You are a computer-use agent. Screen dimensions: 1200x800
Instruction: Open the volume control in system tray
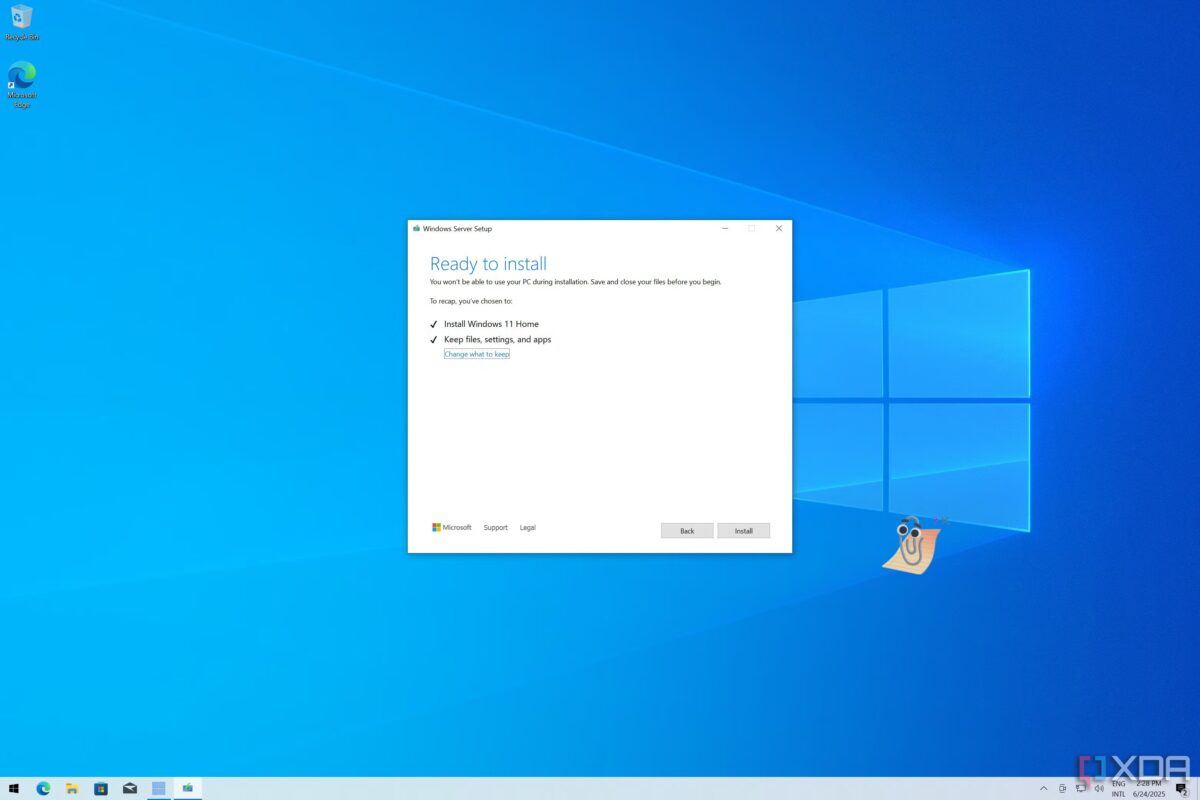click(x=1098, y=789)
